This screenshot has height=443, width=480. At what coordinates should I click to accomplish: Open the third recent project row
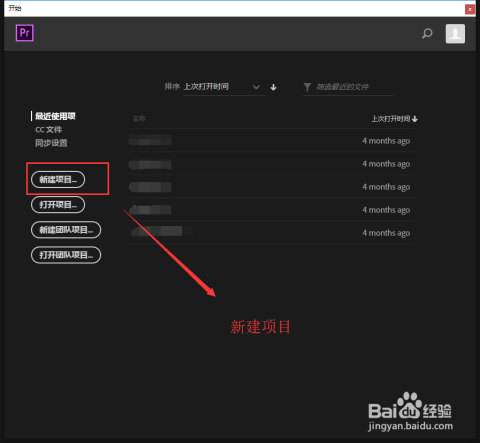(x=271, y=187)
